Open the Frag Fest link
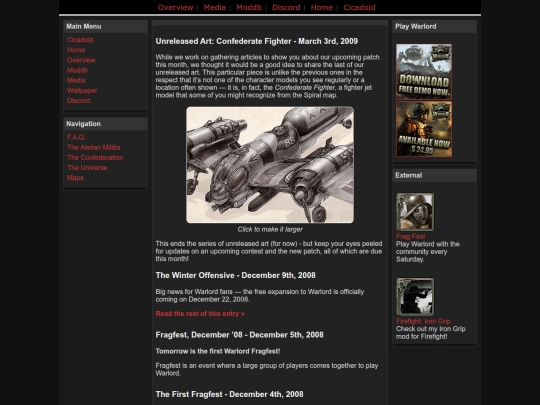 [x=411, y=237]
